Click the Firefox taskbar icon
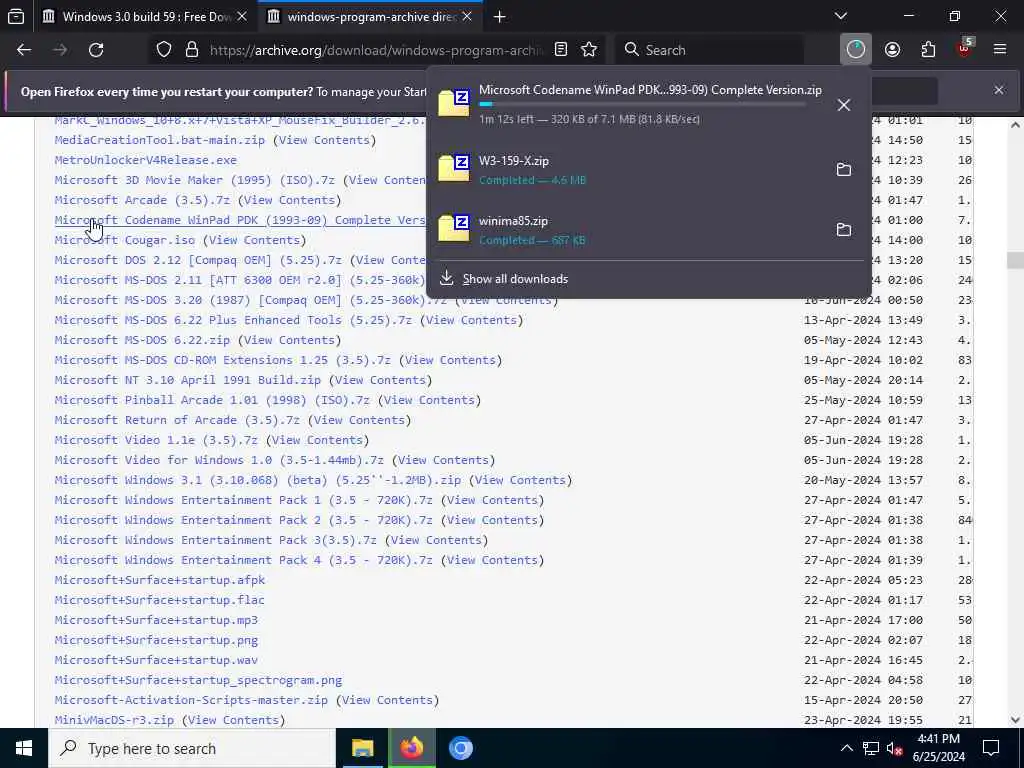The height and width of the screenshot is (768, 1024). (x=411, y=748)
